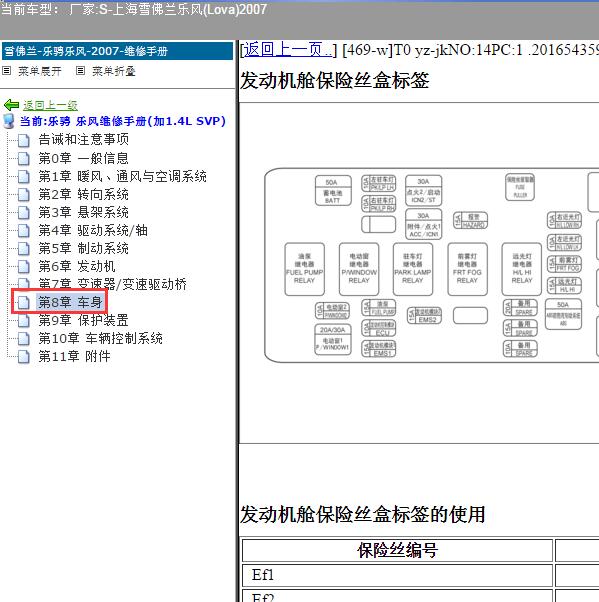Click the 菜单展开 list icon

coord(7,71)
